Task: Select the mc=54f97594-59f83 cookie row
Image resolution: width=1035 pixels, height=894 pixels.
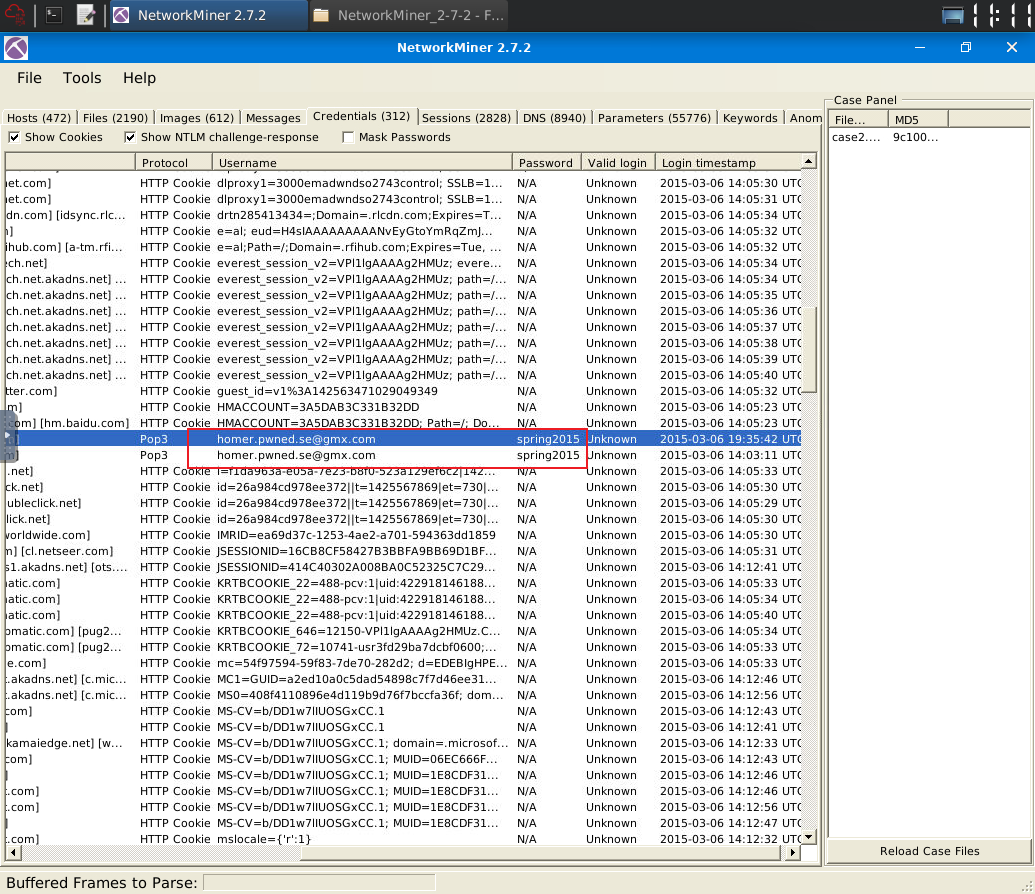Action: 403,663
